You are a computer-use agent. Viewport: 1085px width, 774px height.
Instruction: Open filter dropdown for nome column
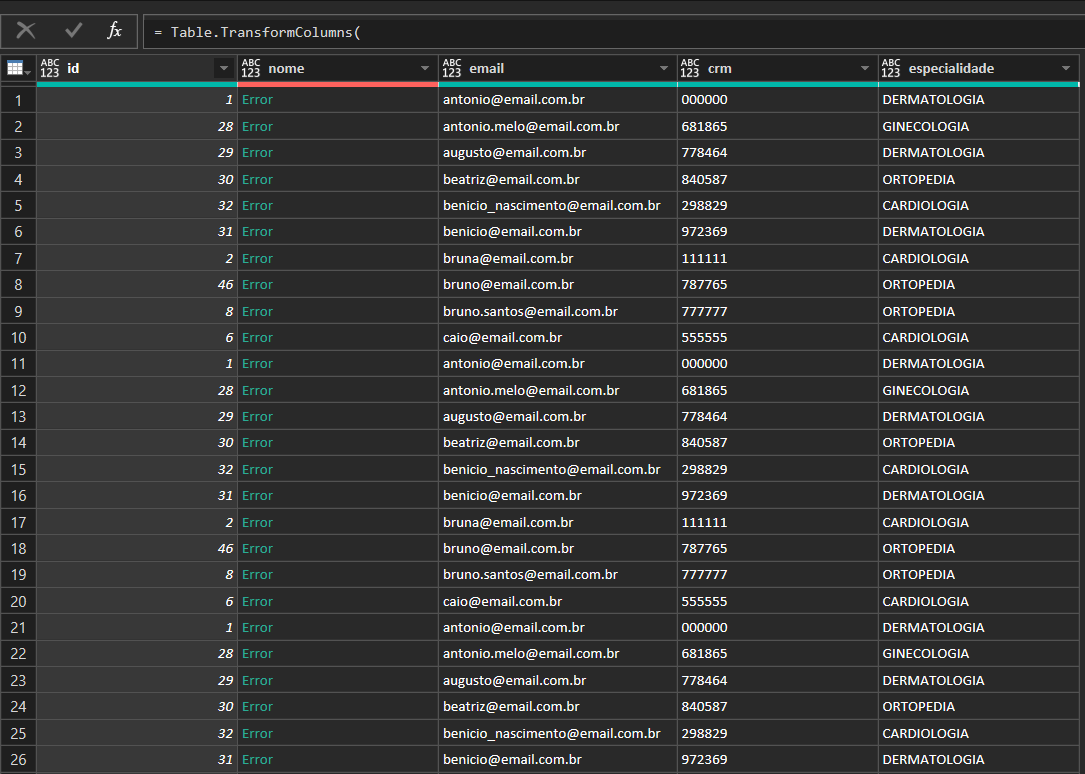[x=425, y=68]
